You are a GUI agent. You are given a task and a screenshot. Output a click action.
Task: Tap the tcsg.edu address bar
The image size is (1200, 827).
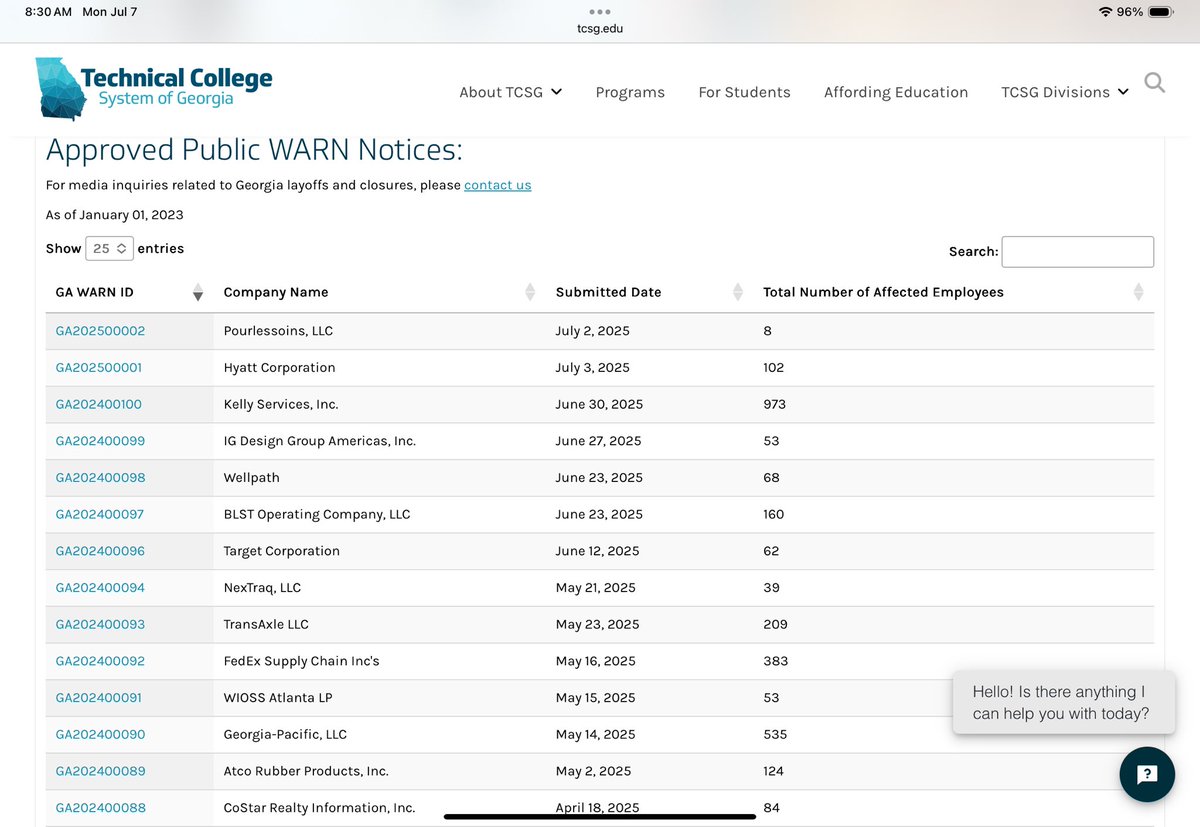coord(600,29)
